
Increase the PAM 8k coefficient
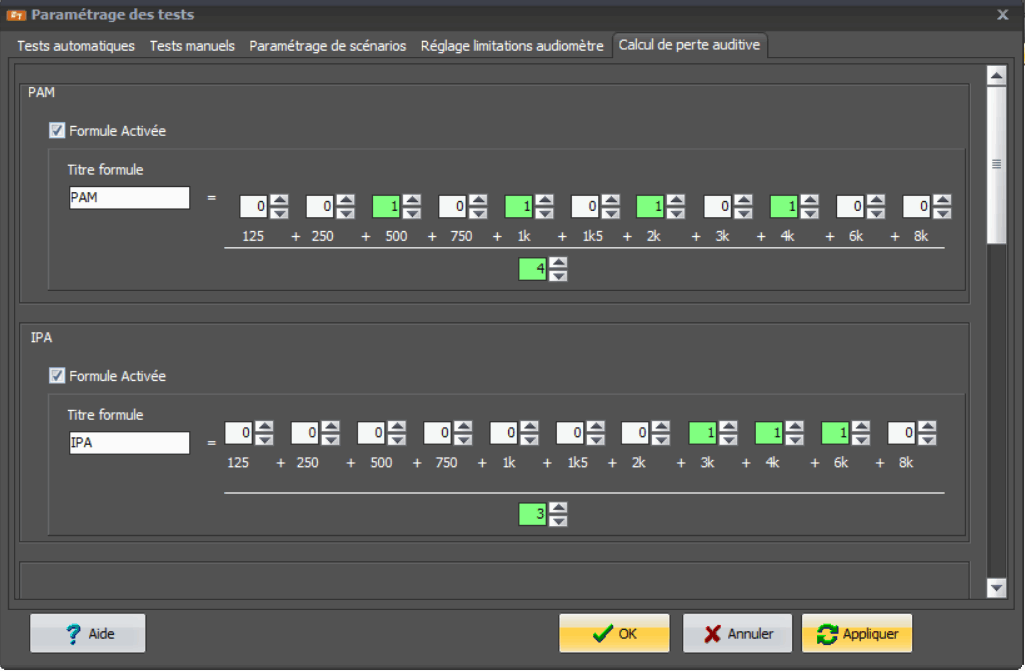[x=942, y=200]
